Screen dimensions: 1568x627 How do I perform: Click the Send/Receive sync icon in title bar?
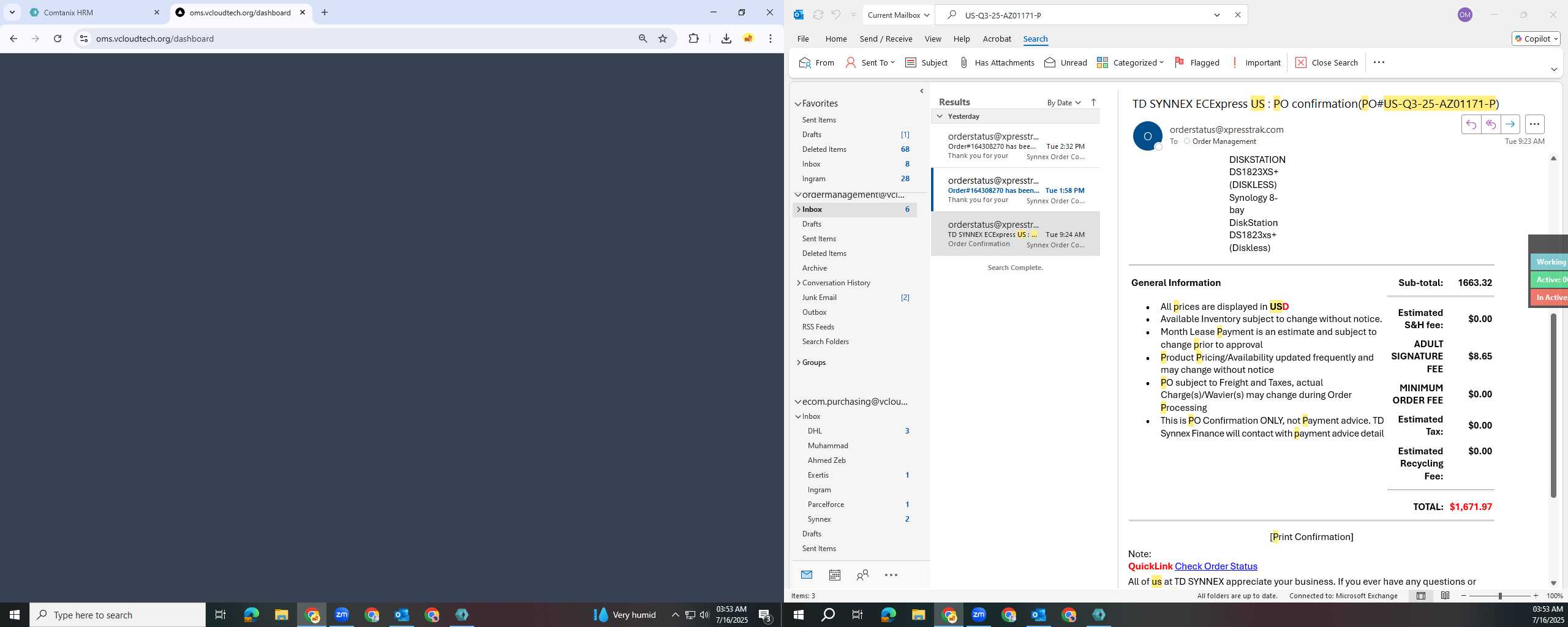tap(818, 15)
